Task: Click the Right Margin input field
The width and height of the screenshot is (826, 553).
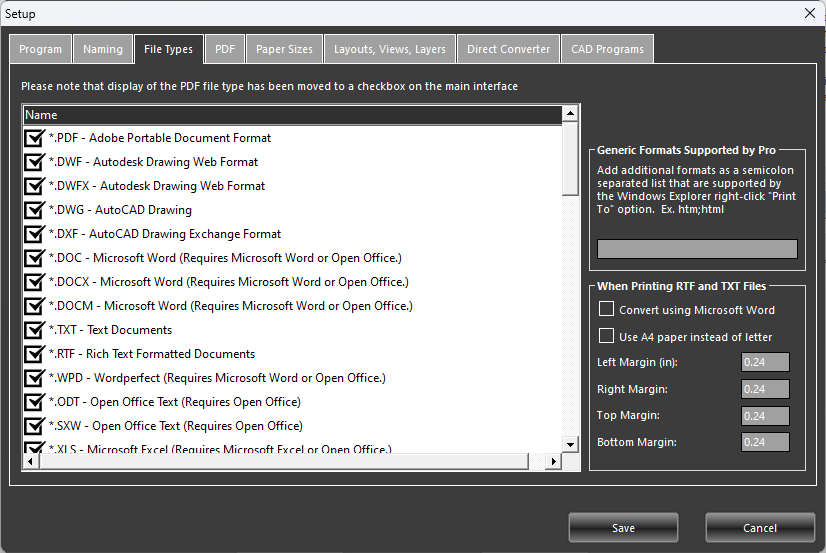Action: point(765,389)
